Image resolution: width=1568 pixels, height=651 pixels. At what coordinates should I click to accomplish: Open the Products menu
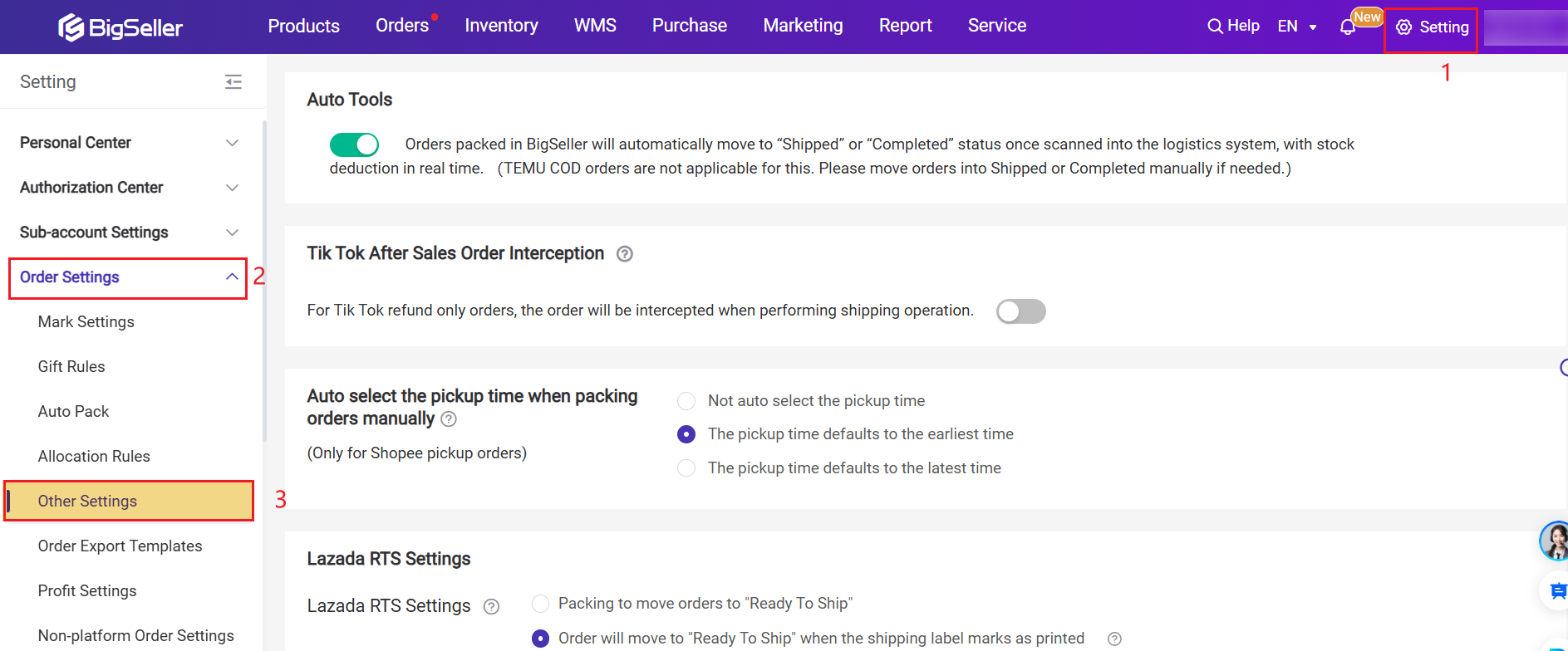click(x=303, y=27)
